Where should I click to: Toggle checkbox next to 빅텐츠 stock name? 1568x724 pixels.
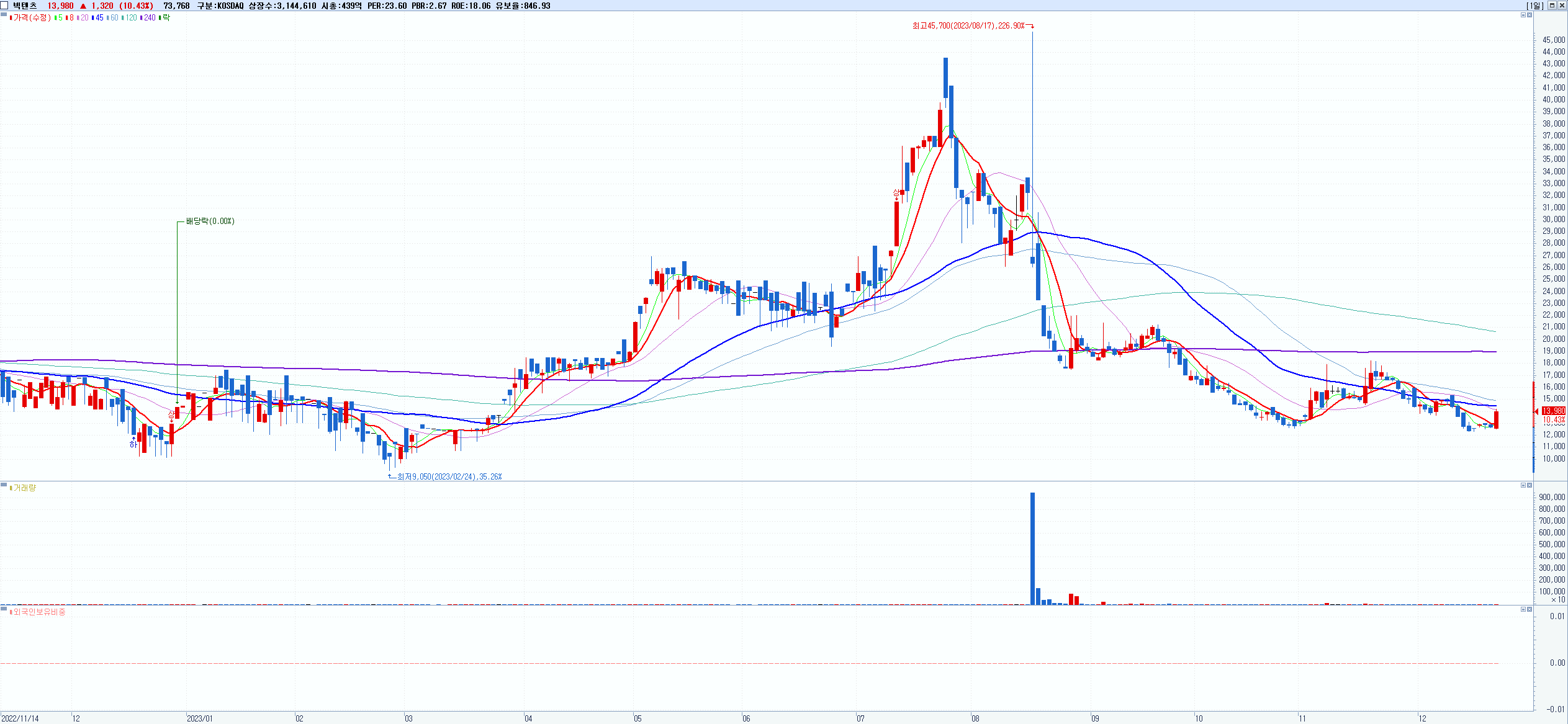pos(4,6)
